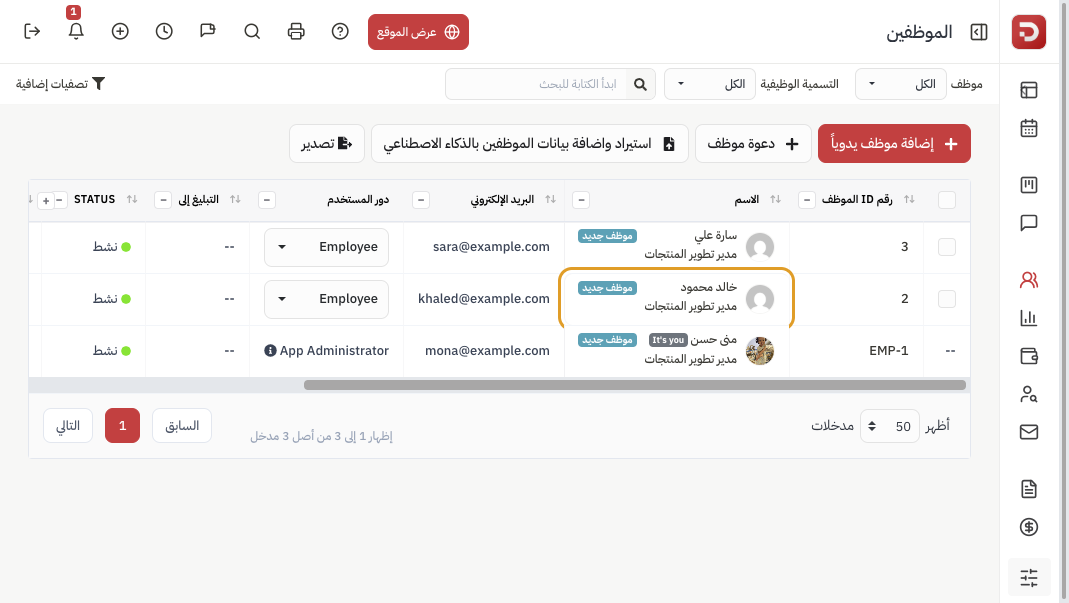The image size is (1069, 603).
Task: Click the plus circle quick-add icon
Action: [x=120, y=31]
